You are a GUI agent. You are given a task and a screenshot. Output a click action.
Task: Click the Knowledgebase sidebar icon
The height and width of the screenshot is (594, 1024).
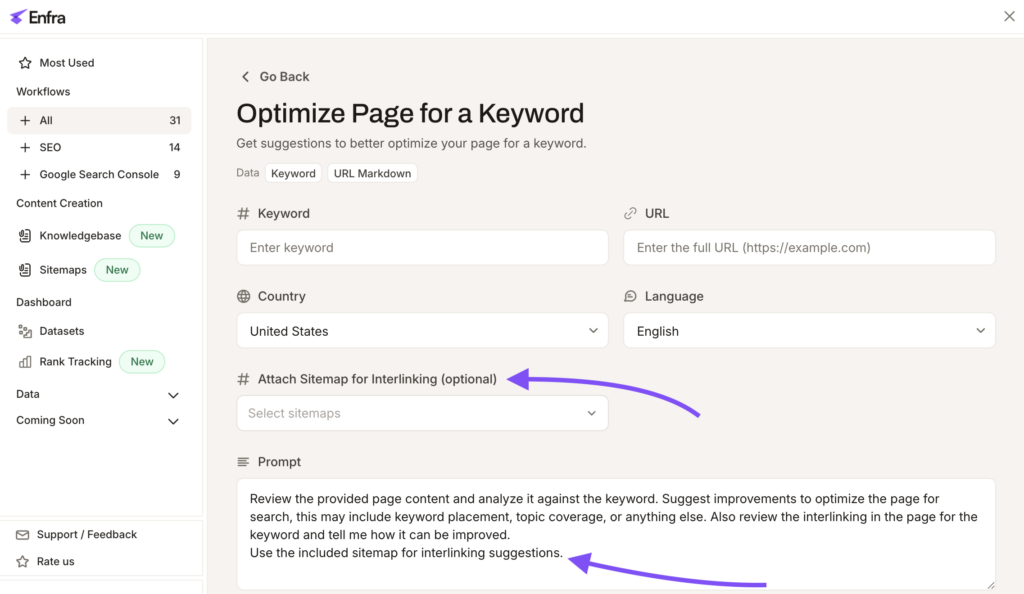point(25,236)
